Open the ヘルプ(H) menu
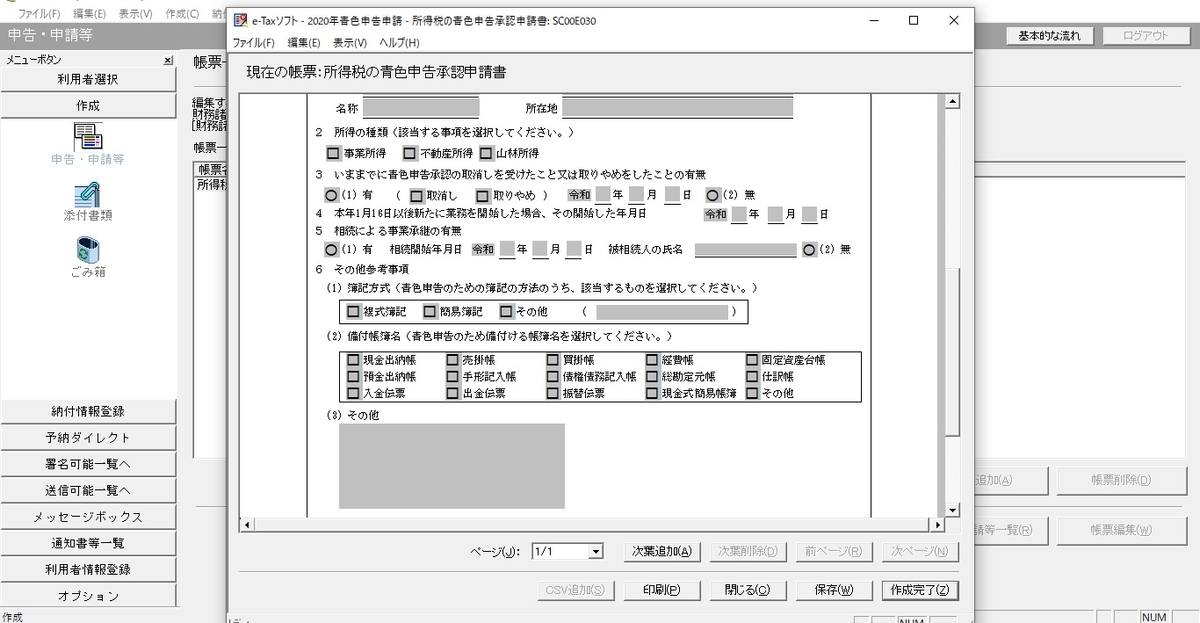The height and width of the screenshot is (623, 1200). click(399, 43)
